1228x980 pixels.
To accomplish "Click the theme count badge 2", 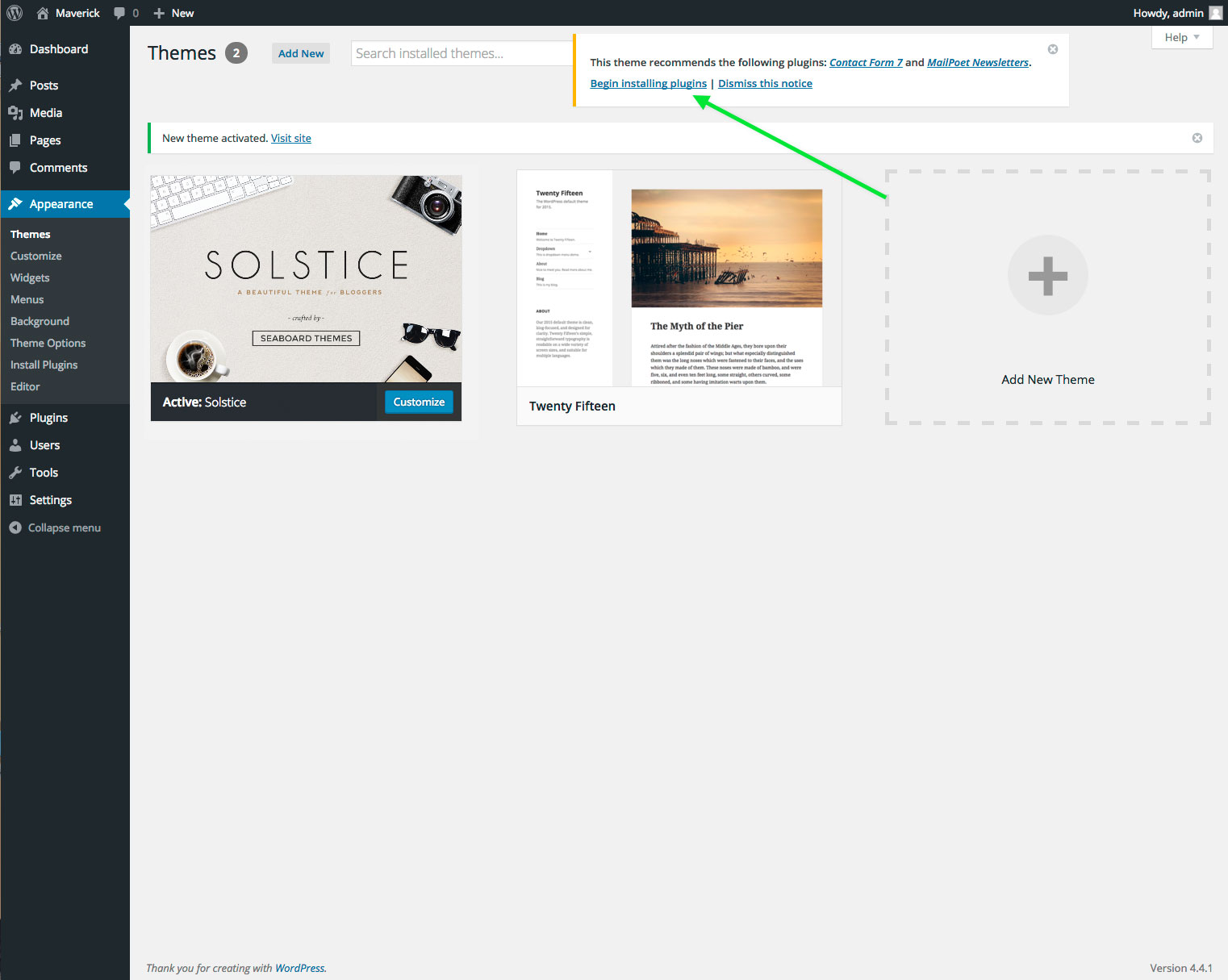I will click(x=236, y=53).
